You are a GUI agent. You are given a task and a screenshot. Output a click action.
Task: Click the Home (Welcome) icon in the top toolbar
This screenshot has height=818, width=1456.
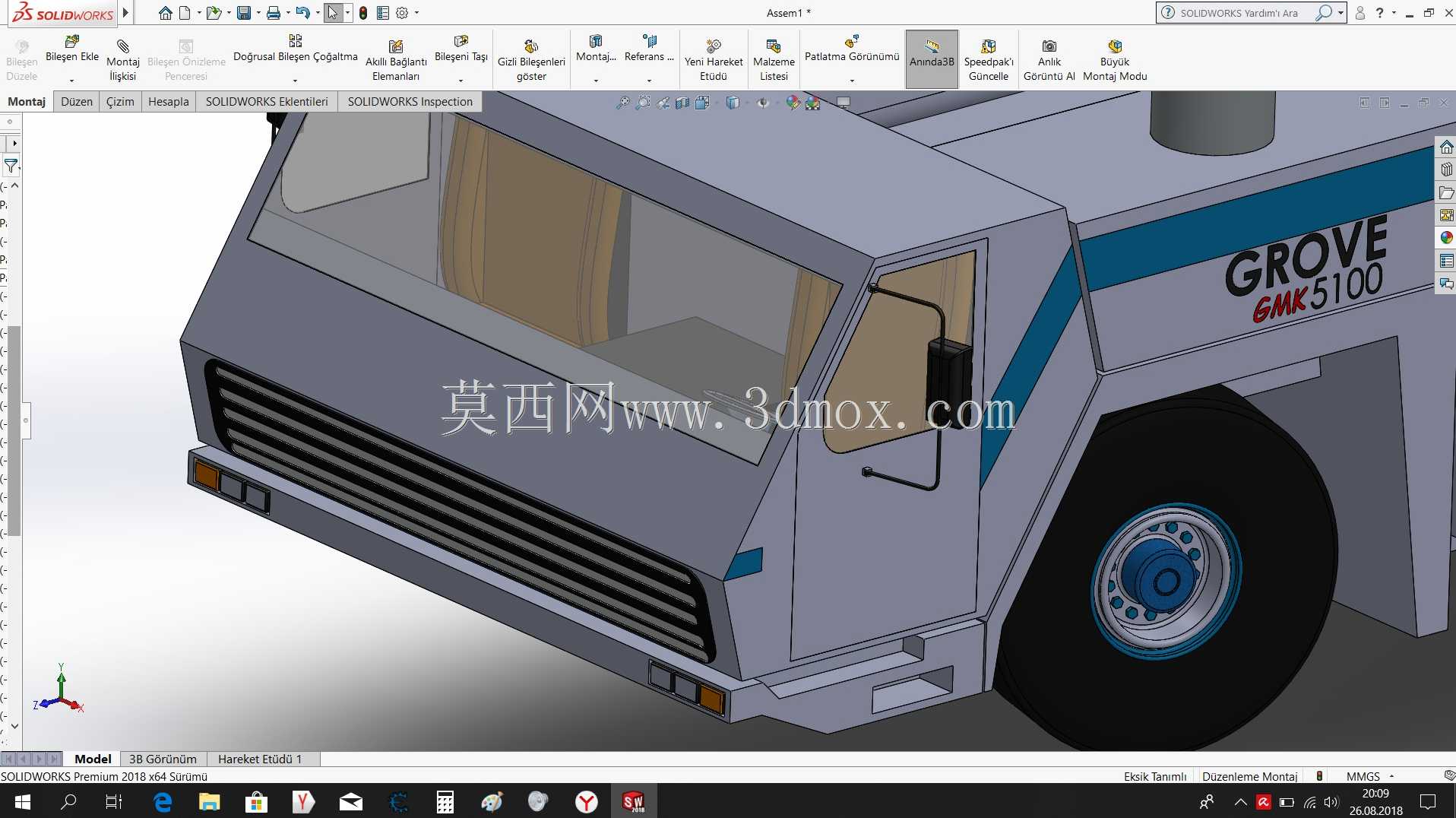165,13
